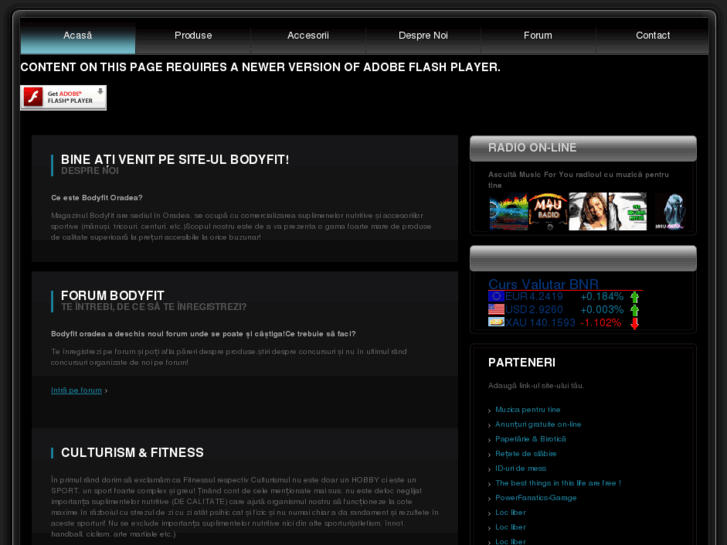Image resolution: width=727 pixels, height=545 pixels.
Task: Open the Muzica pentru tine partner link
Action: (528, 410)
